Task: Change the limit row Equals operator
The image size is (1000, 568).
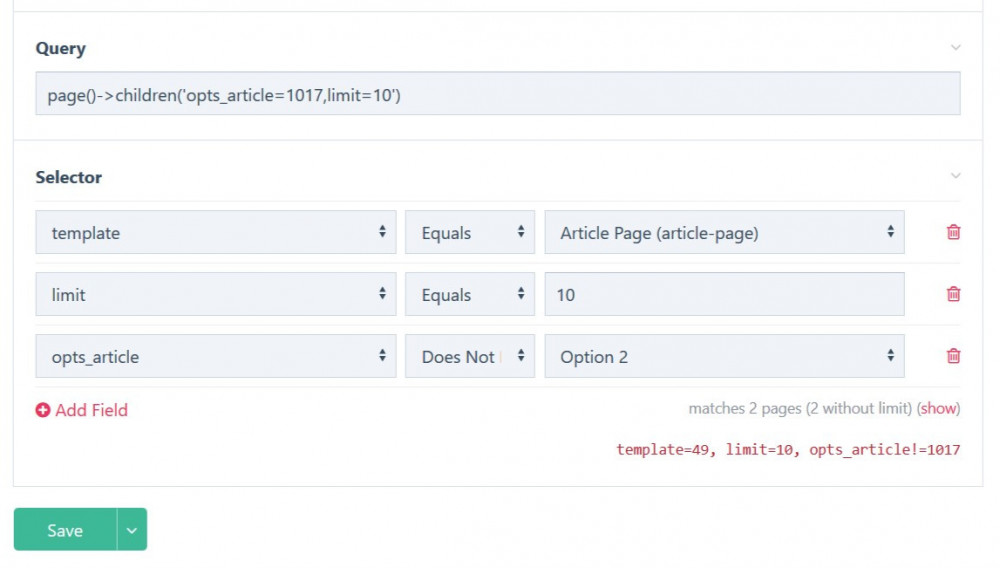Action: (470, 294)
